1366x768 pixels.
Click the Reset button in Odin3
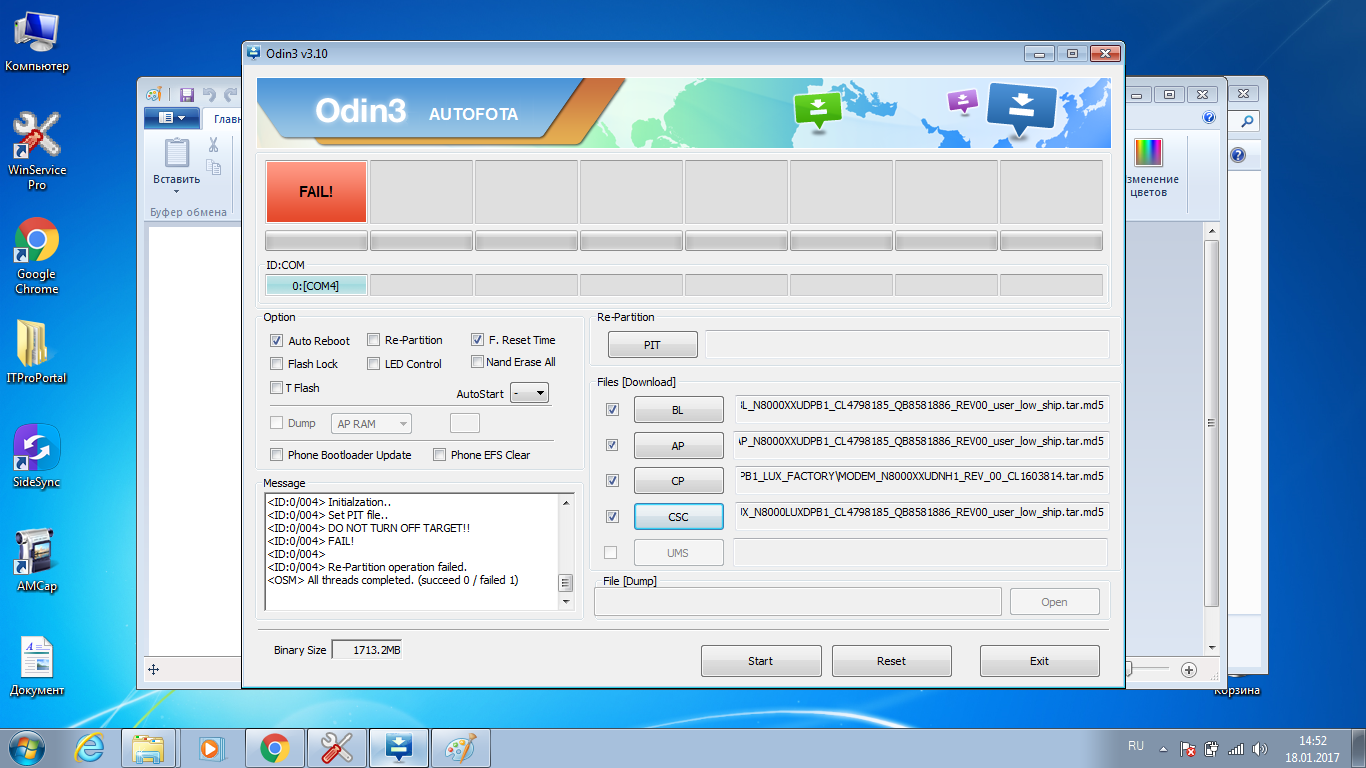[892, 661]
